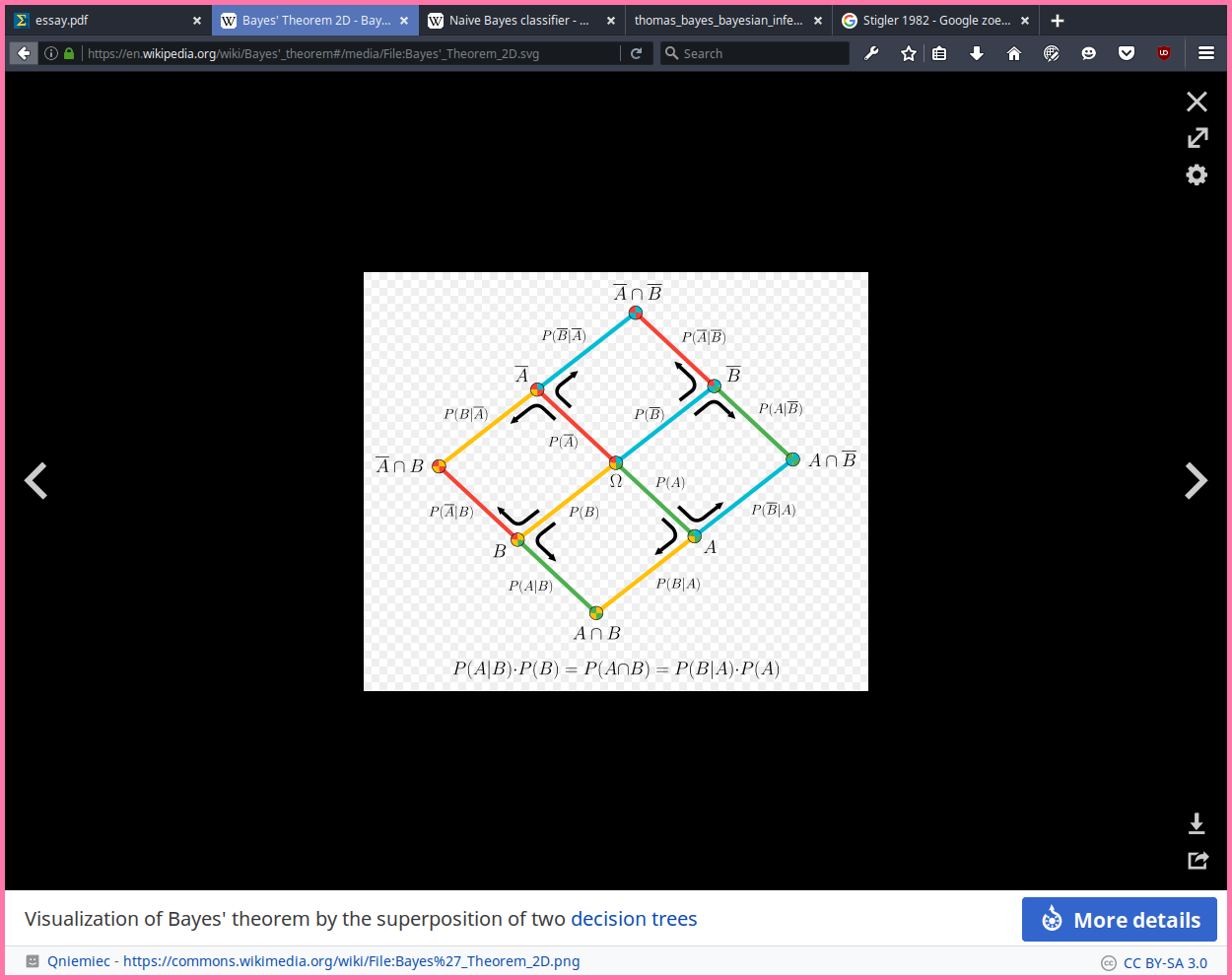
Task: Show the next image with the right chevron
Action: coord(1195,481)
